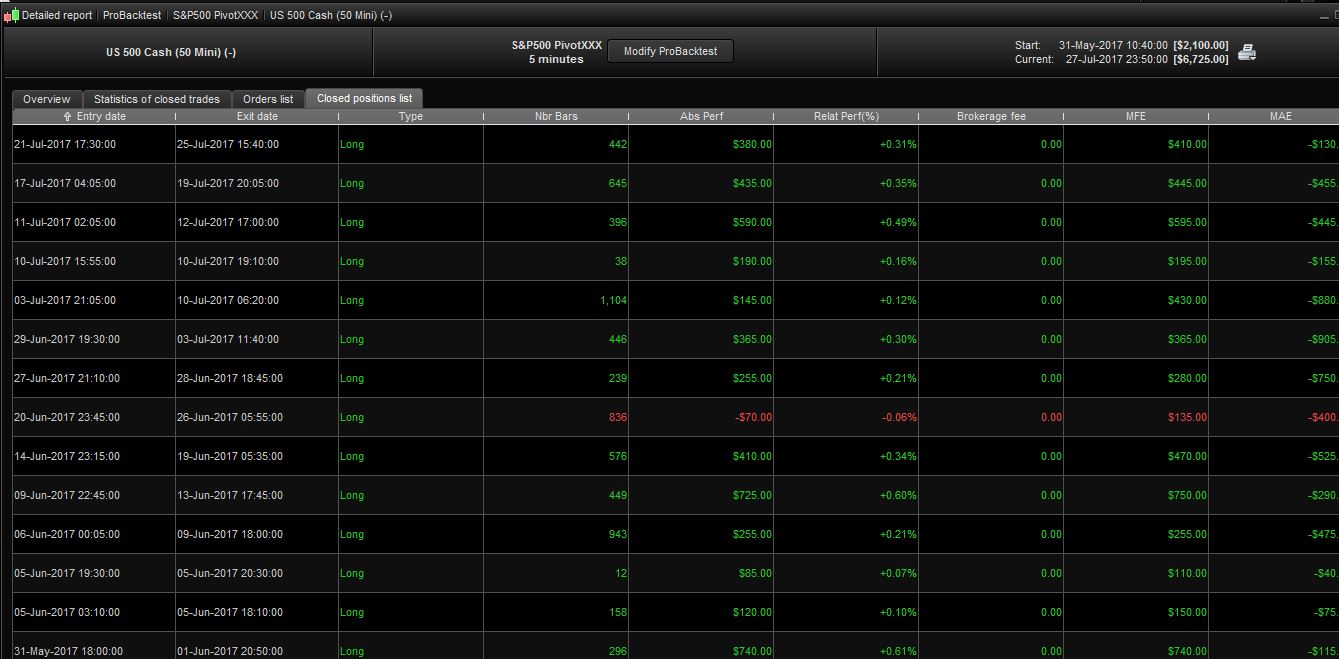This screenshot has height=659, width=1339.
Task: Click the '5 minutes' timeframe label
Action: point(556,59)
